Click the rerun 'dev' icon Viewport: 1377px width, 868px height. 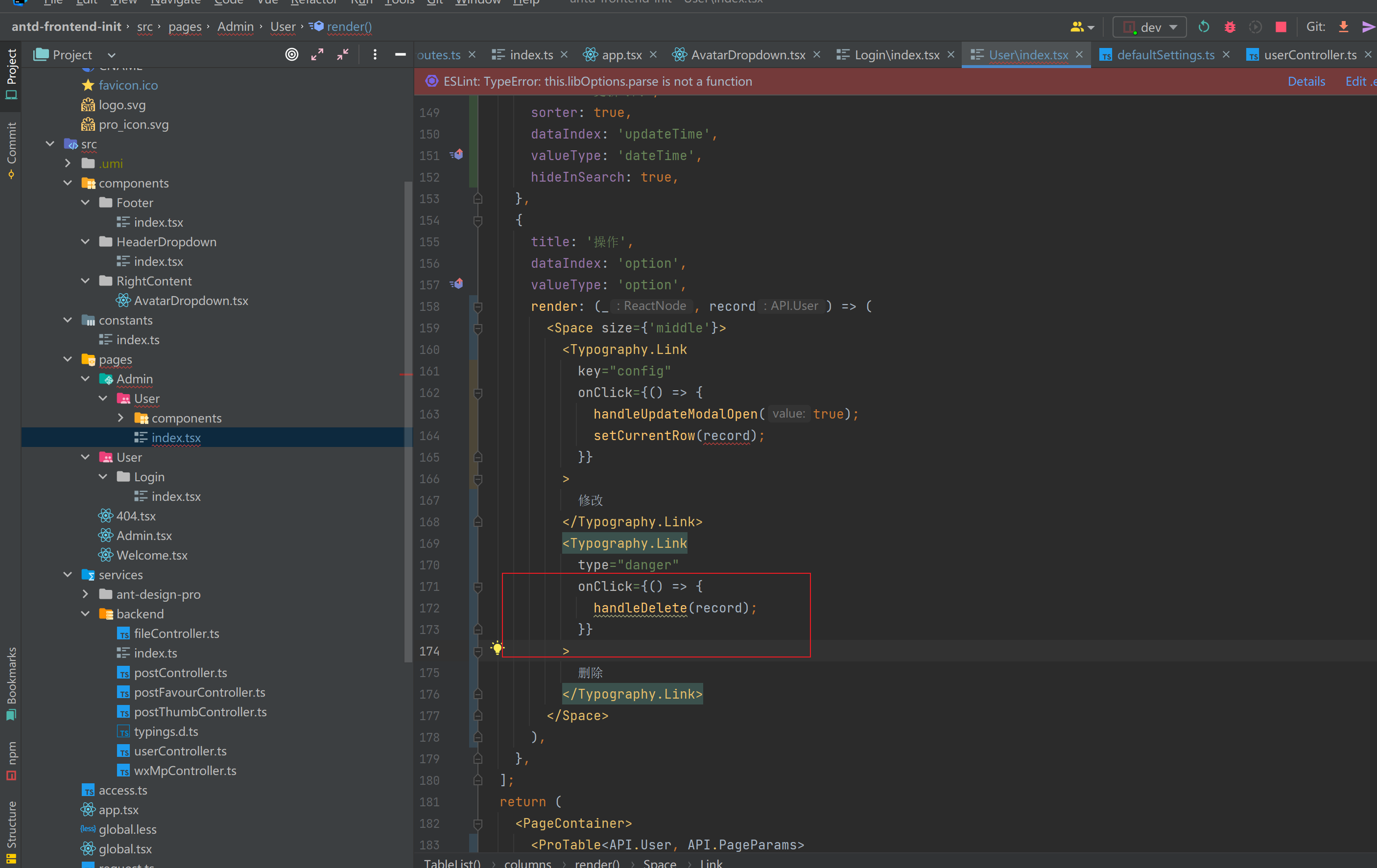tap(1204, 27)
